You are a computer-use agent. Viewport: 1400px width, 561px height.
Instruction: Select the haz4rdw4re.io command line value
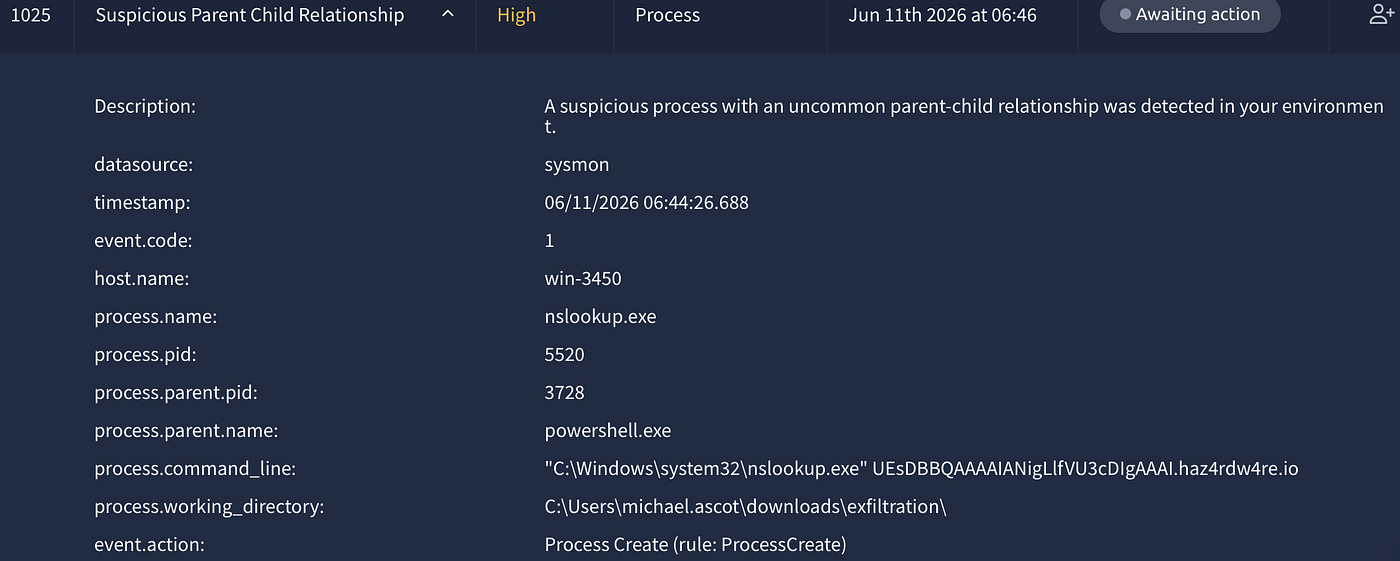pyautogui.click(x=921, y=469)
